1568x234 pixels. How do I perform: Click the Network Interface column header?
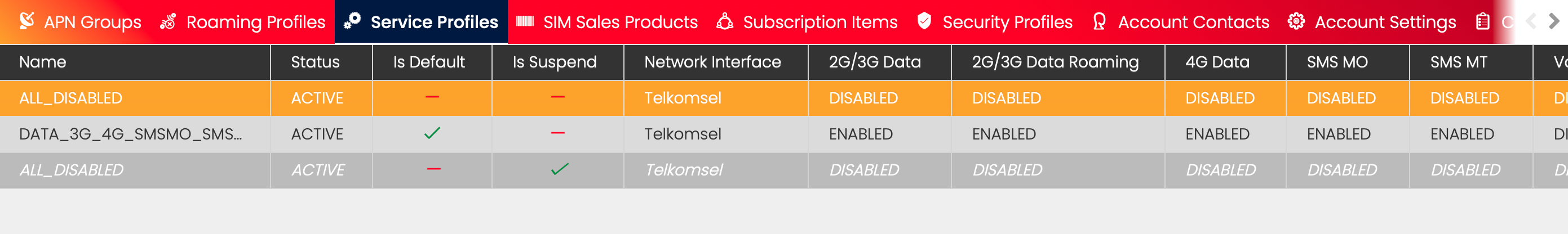tap(712, 62)
